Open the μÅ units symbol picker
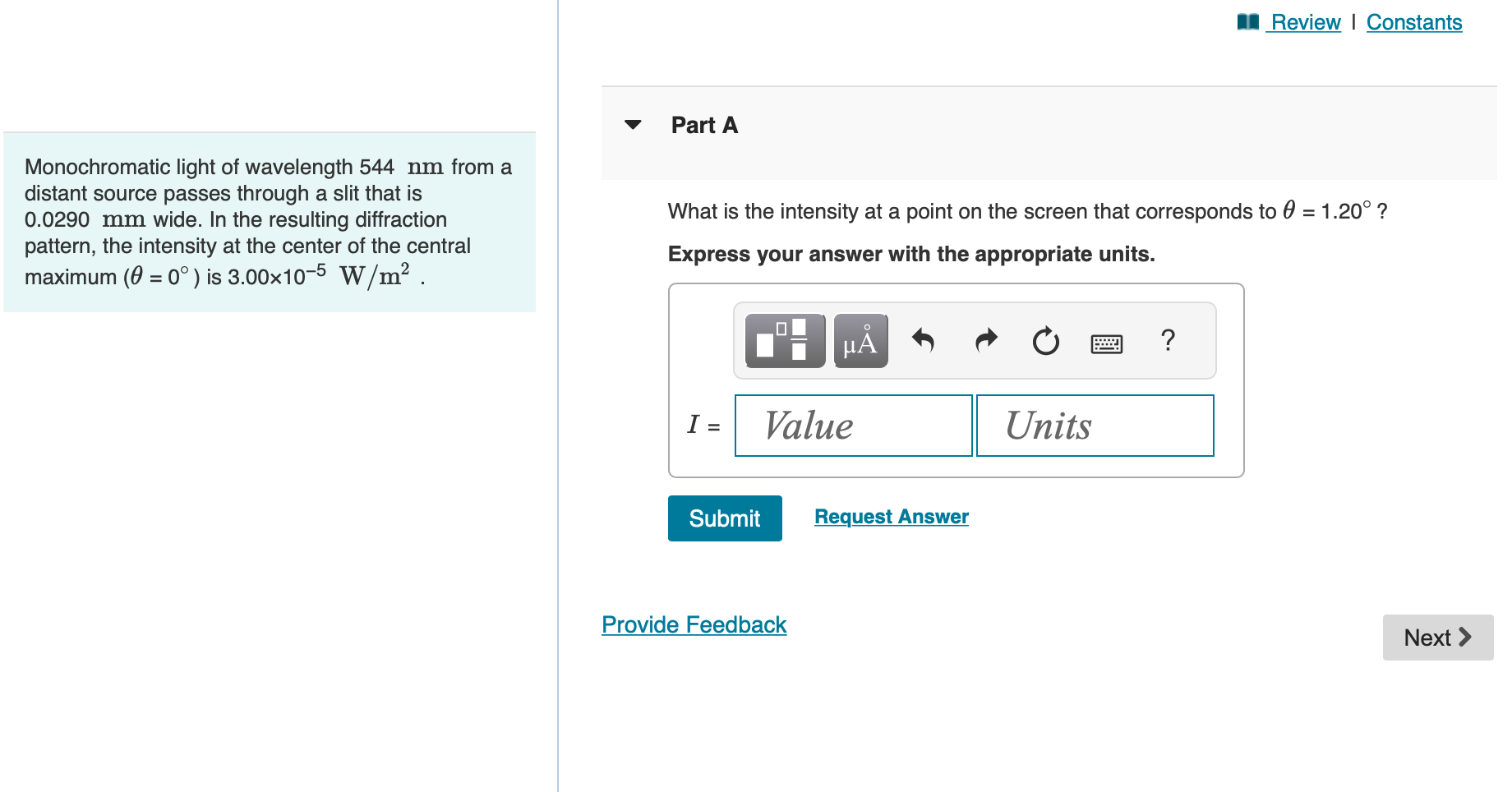Screen dimensions: 1512x792 point(860,340)
